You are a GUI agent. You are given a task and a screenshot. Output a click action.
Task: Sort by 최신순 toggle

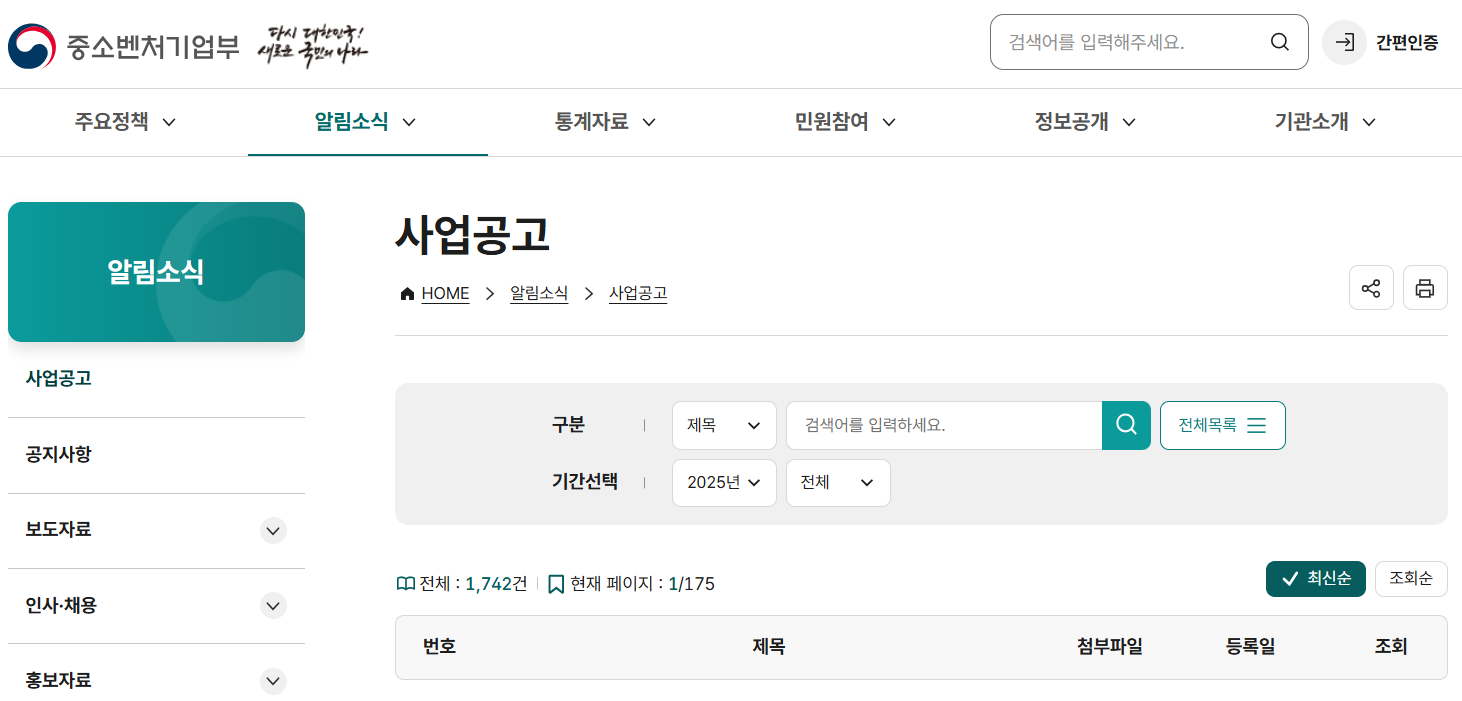1315,579
